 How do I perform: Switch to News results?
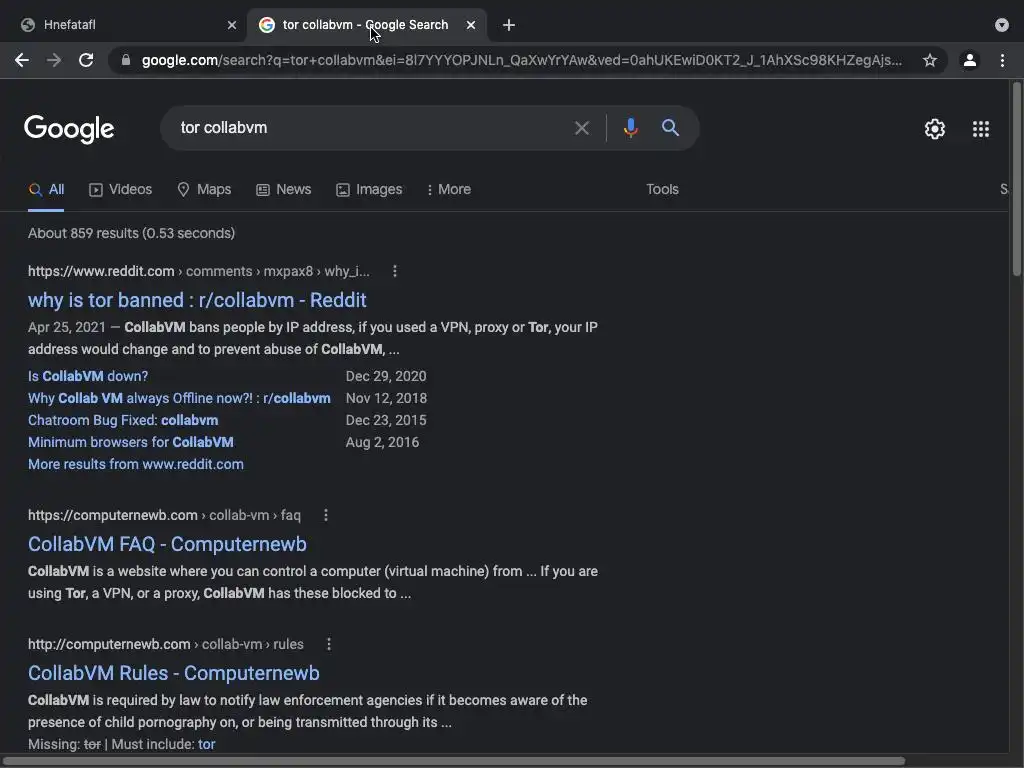[x=283, y=189]
